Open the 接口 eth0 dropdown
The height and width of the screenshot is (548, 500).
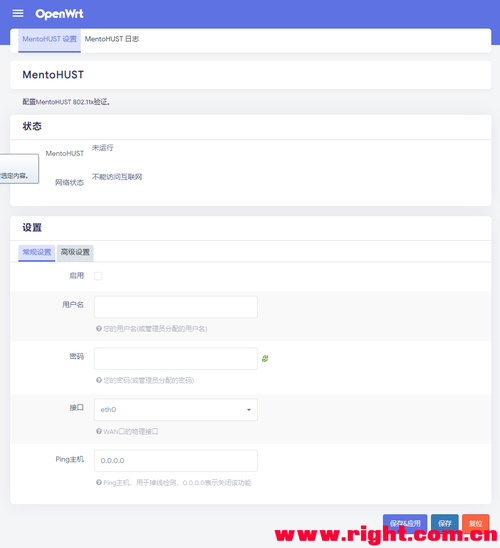click(x=176, y=410)
